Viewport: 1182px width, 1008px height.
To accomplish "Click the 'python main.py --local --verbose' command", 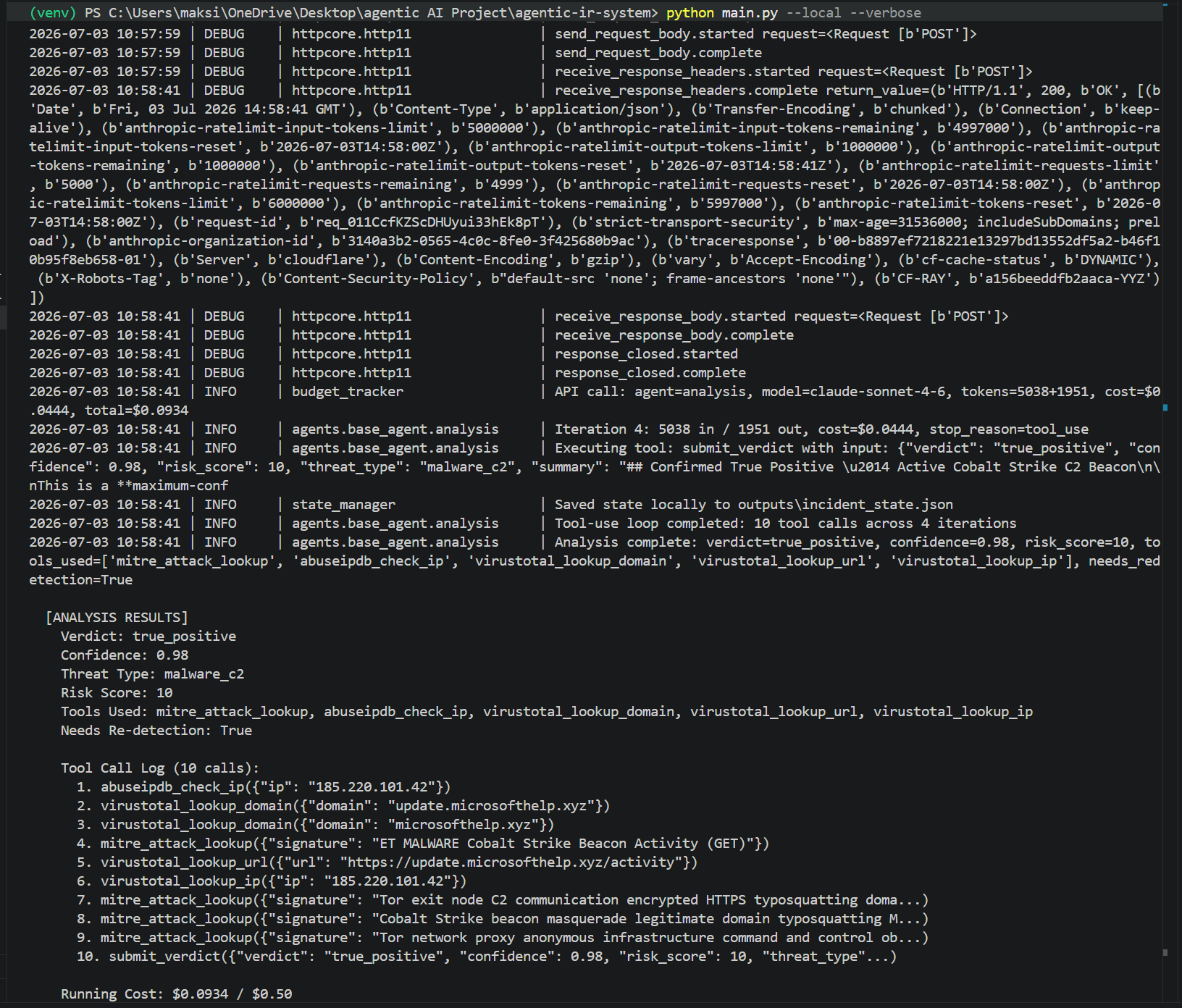I will (x=794, y=13).
